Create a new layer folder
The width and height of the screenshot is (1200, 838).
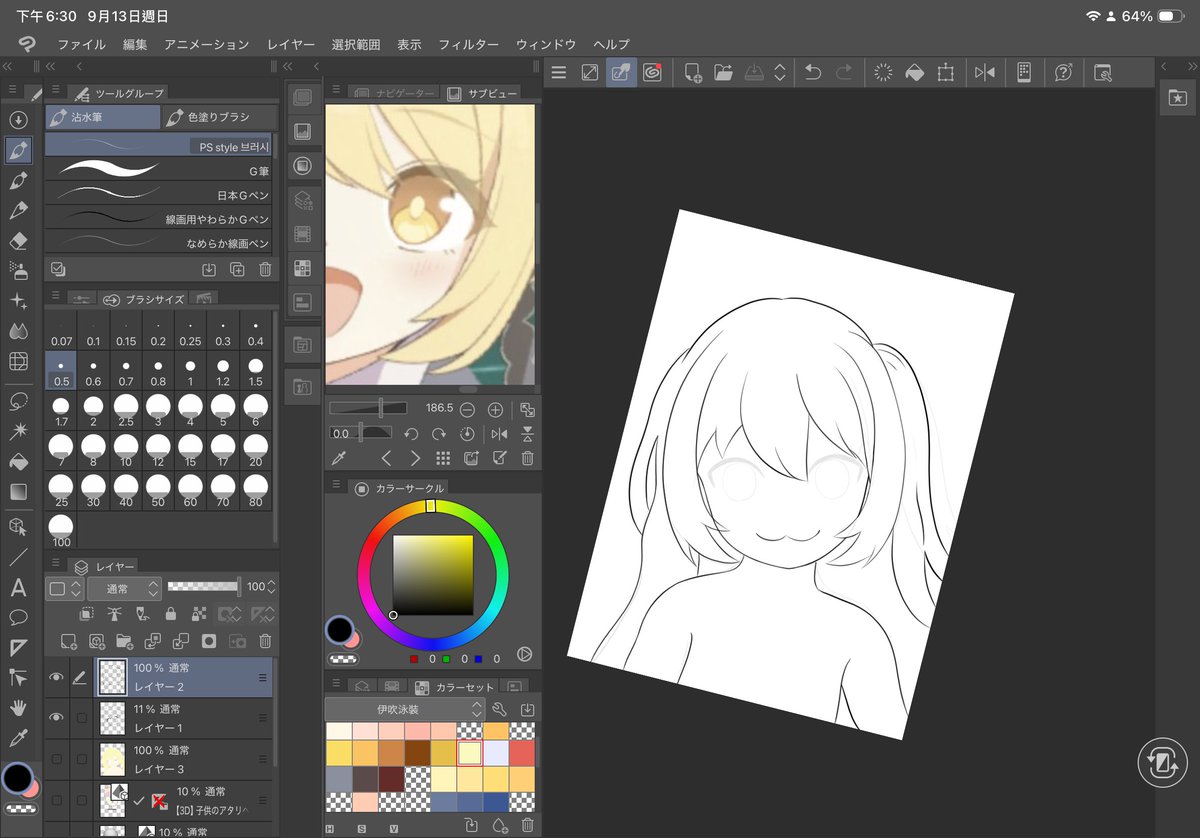click(125, 641)
